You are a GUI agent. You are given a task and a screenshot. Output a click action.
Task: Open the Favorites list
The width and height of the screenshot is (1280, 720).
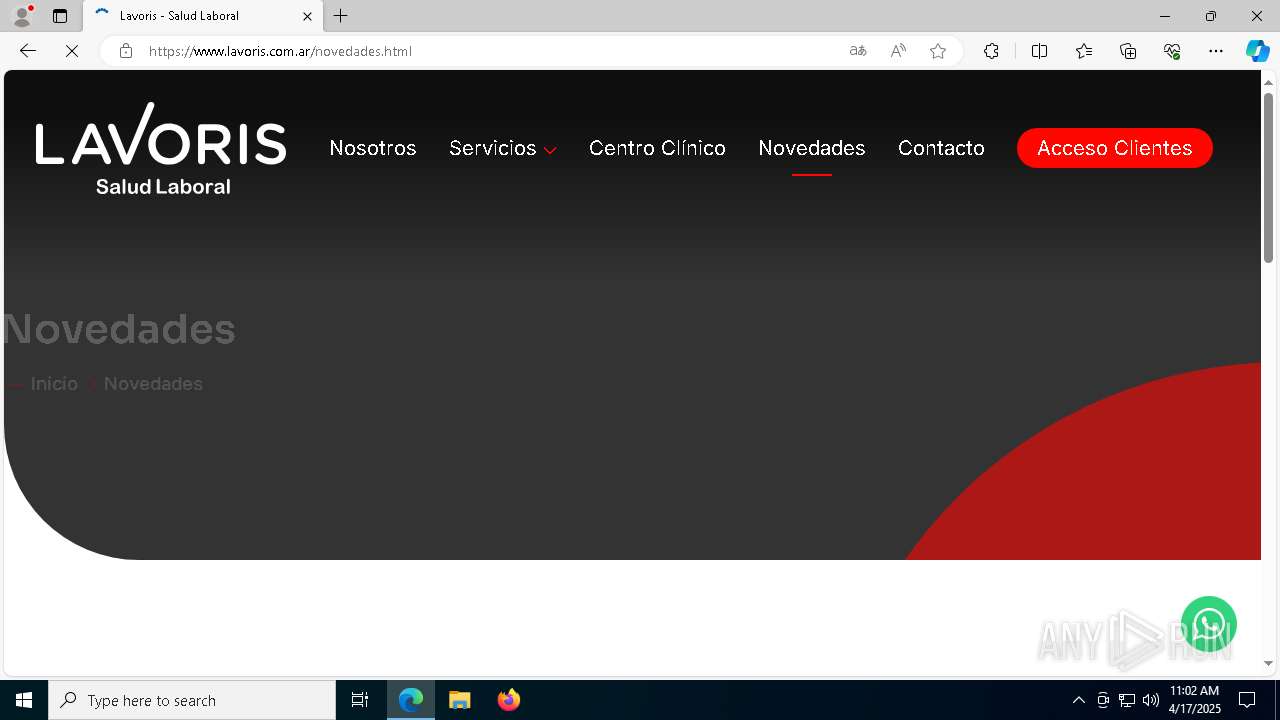pyautogui.click(x=1084, y=51)
